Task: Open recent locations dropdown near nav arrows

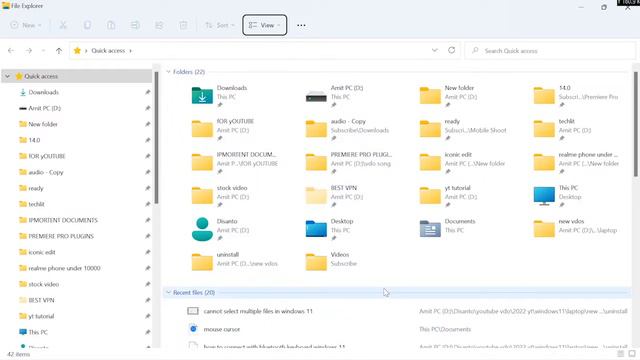Action: (43, 51)
